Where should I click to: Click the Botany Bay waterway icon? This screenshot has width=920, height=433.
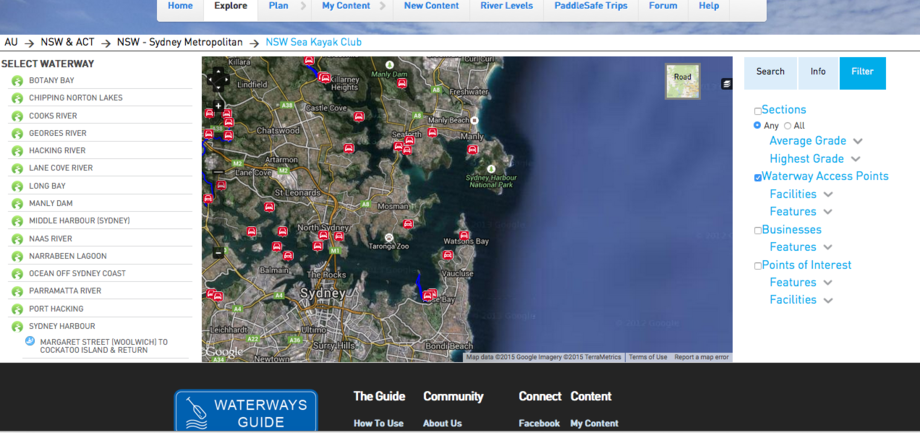pyautogui.click(x=17, y=81)
